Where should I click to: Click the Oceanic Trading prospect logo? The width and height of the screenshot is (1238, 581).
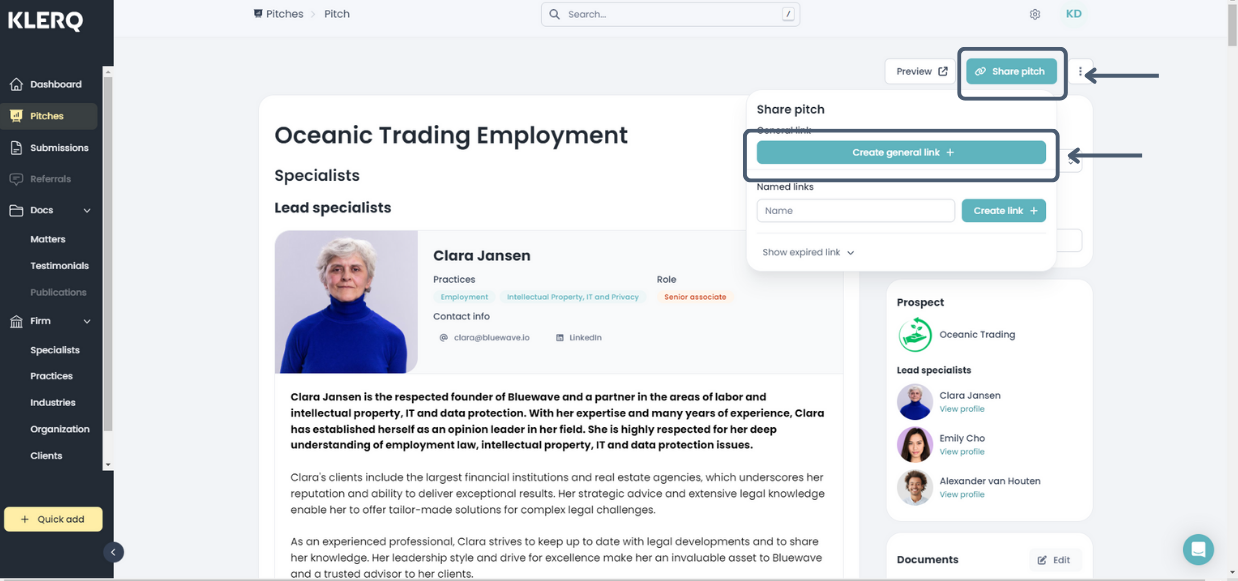pyautogui.click(x=914, y=335)
